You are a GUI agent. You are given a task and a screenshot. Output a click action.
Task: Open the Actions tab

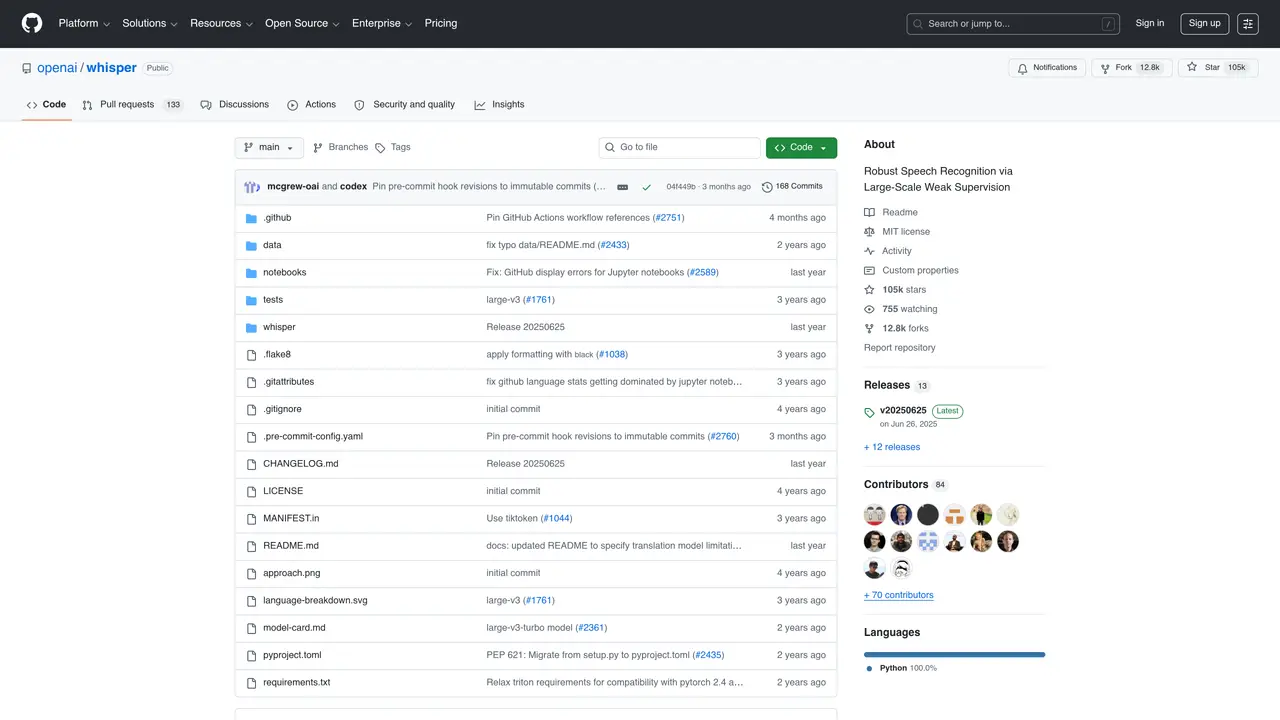[x=312, y=105]
